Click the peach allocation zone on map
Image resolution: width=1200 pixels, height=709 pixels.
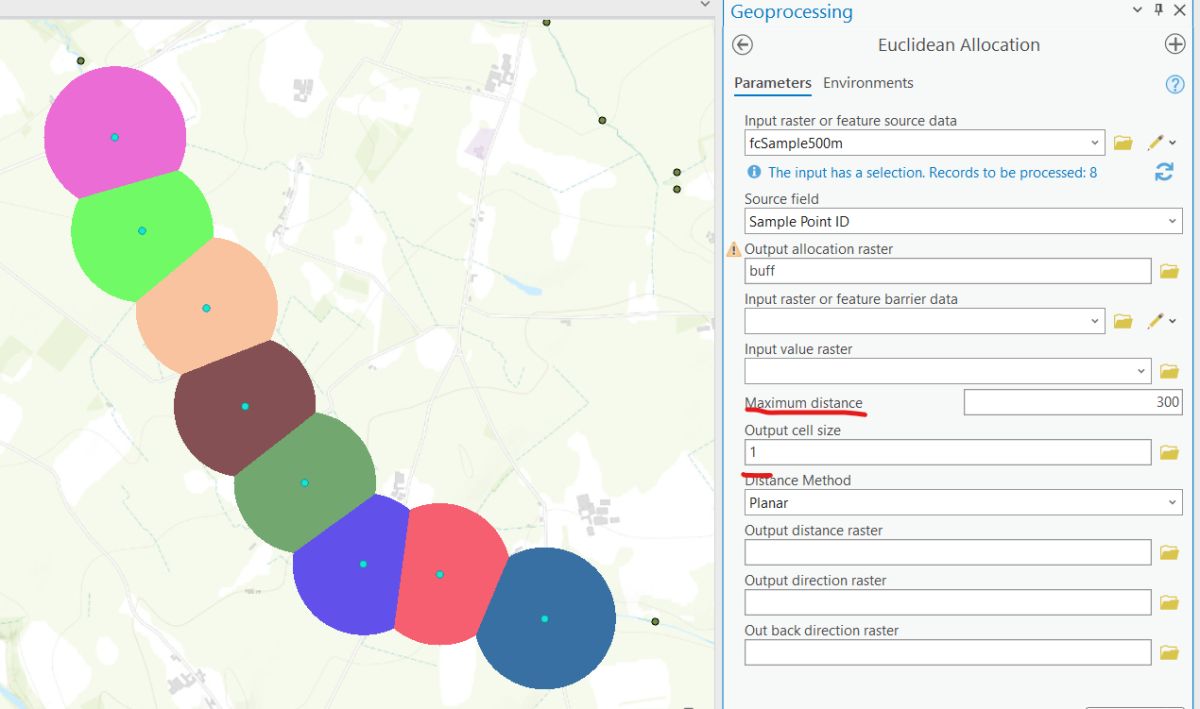(x=205, y=306)
